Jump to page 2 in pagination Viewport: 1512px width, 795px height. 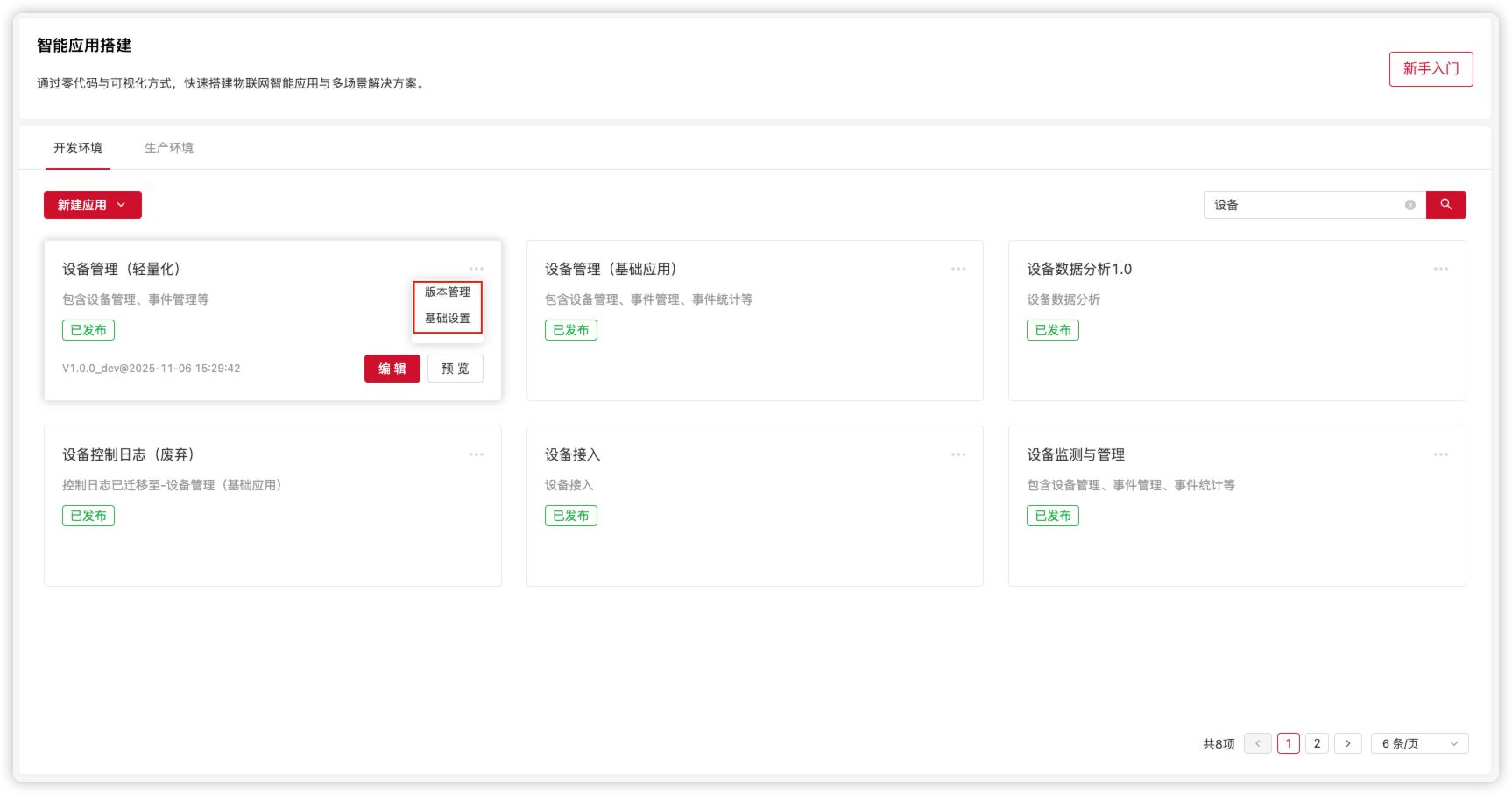point(1318,742)
